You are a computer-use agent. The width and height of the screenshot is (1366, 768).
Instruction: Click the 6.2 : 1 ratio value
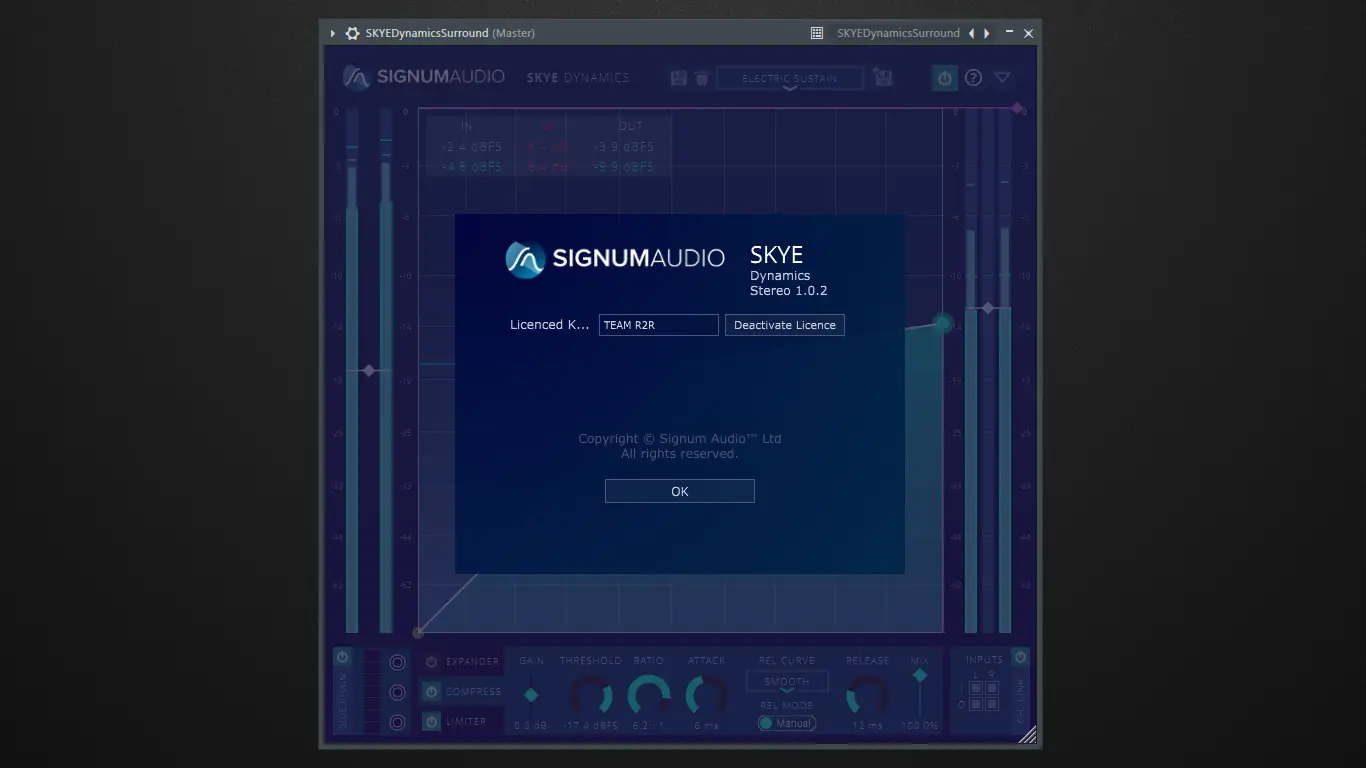pos(648,726)
